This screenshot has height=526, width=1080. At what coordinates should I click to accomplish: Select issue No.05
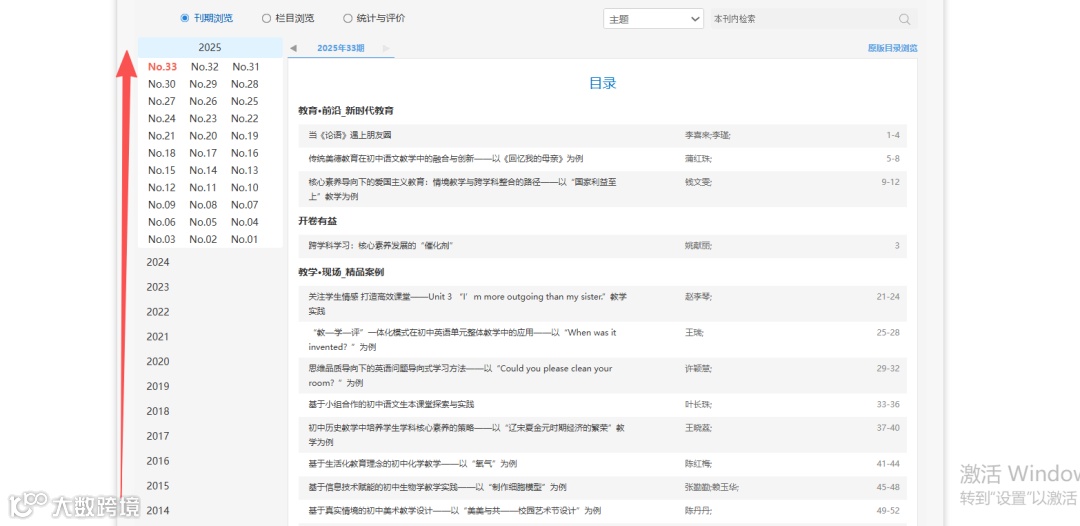point(203,222)
